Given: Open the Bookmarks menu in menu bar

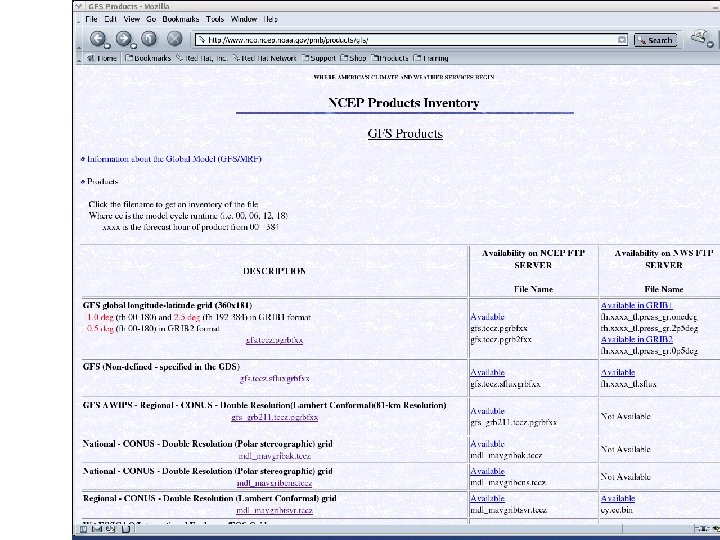Looking at the screenshot, I should pos(180,19).
